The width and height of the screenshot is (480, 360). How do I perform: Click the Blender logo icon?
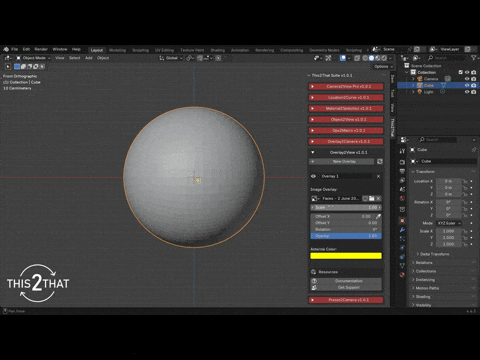coord(6,49)
